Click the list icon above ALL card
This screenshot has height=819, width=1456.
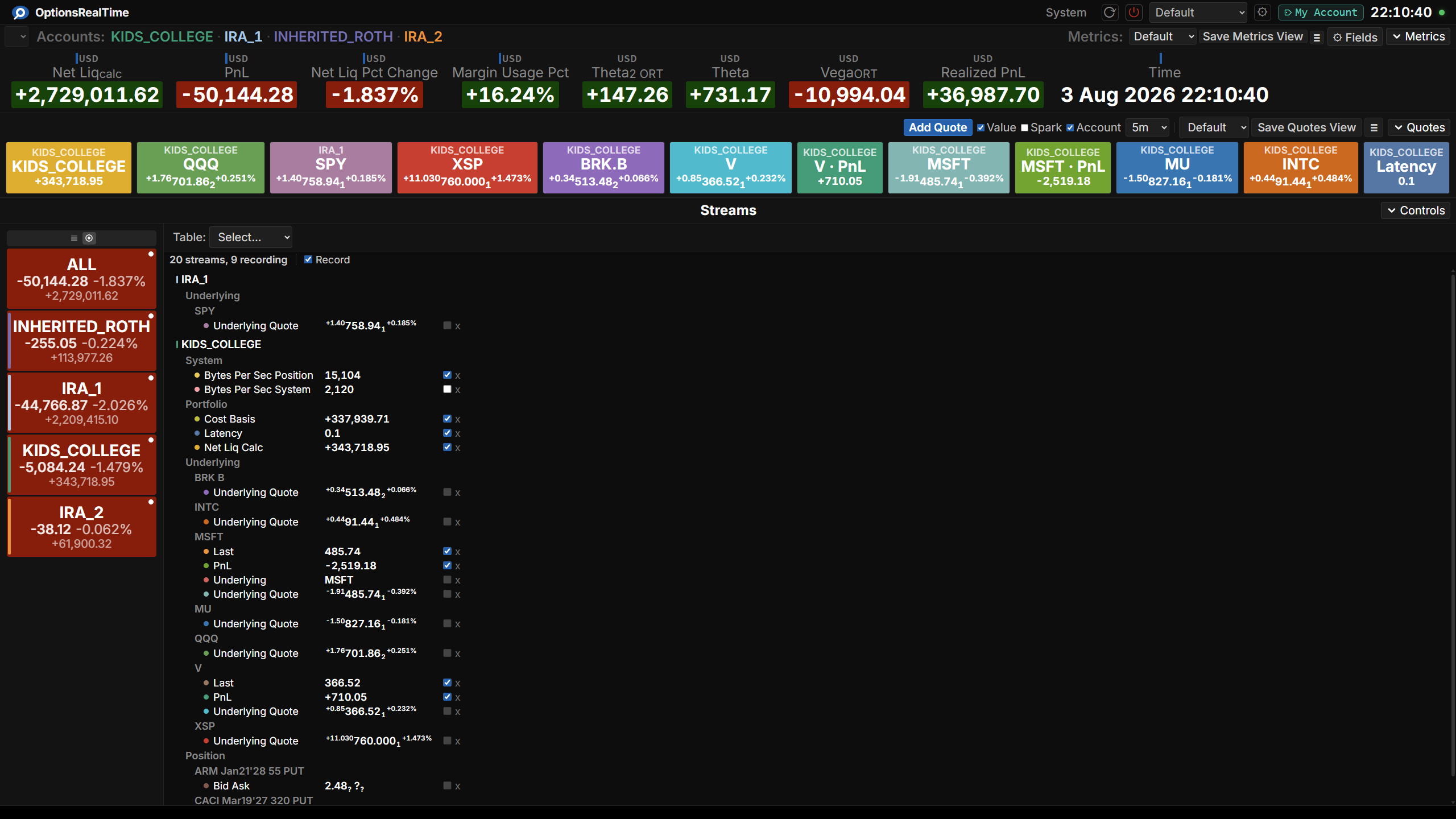(x=74, y=238)
